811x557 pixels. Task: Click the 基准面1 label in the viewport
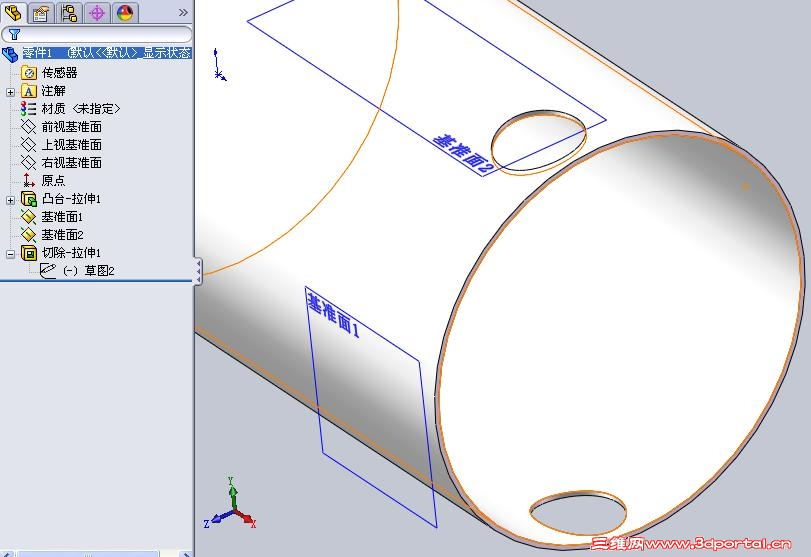[x=333, y=315]
